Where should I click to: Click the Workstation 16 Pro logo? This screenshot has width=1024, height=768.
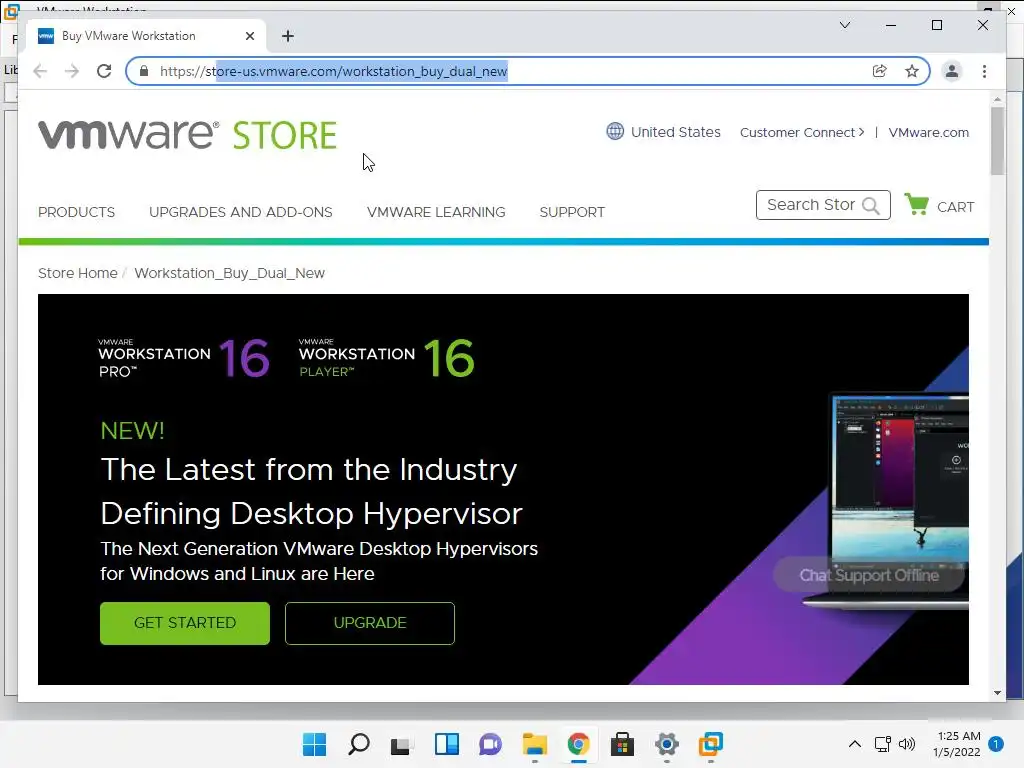(x=184, y=358)
